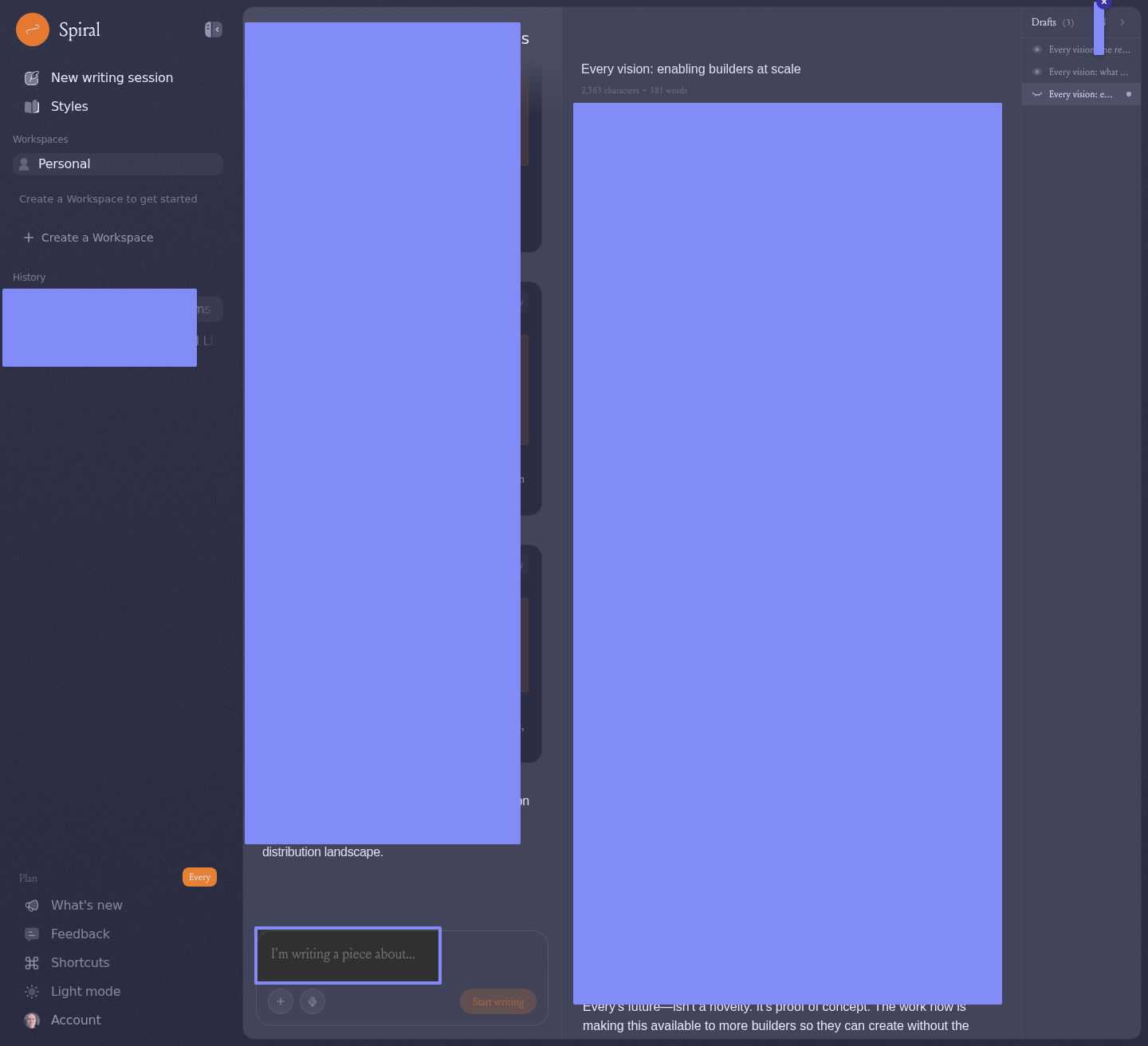Toggle eye icon on first draft
This screenshot has height=1046, width=1148.
point(1037,49)
